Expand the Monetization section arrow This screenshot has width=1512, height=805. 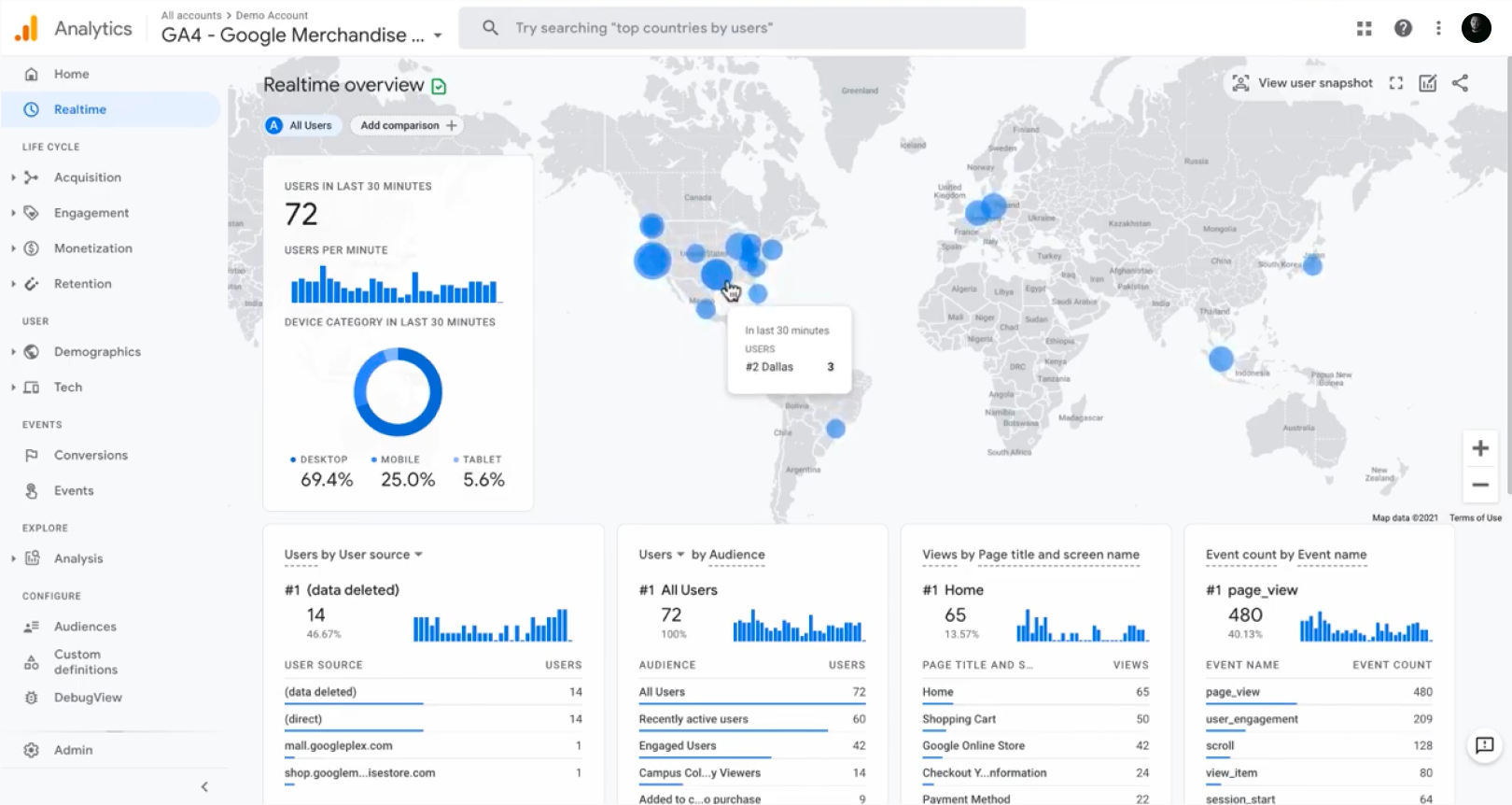click(13, 248)
